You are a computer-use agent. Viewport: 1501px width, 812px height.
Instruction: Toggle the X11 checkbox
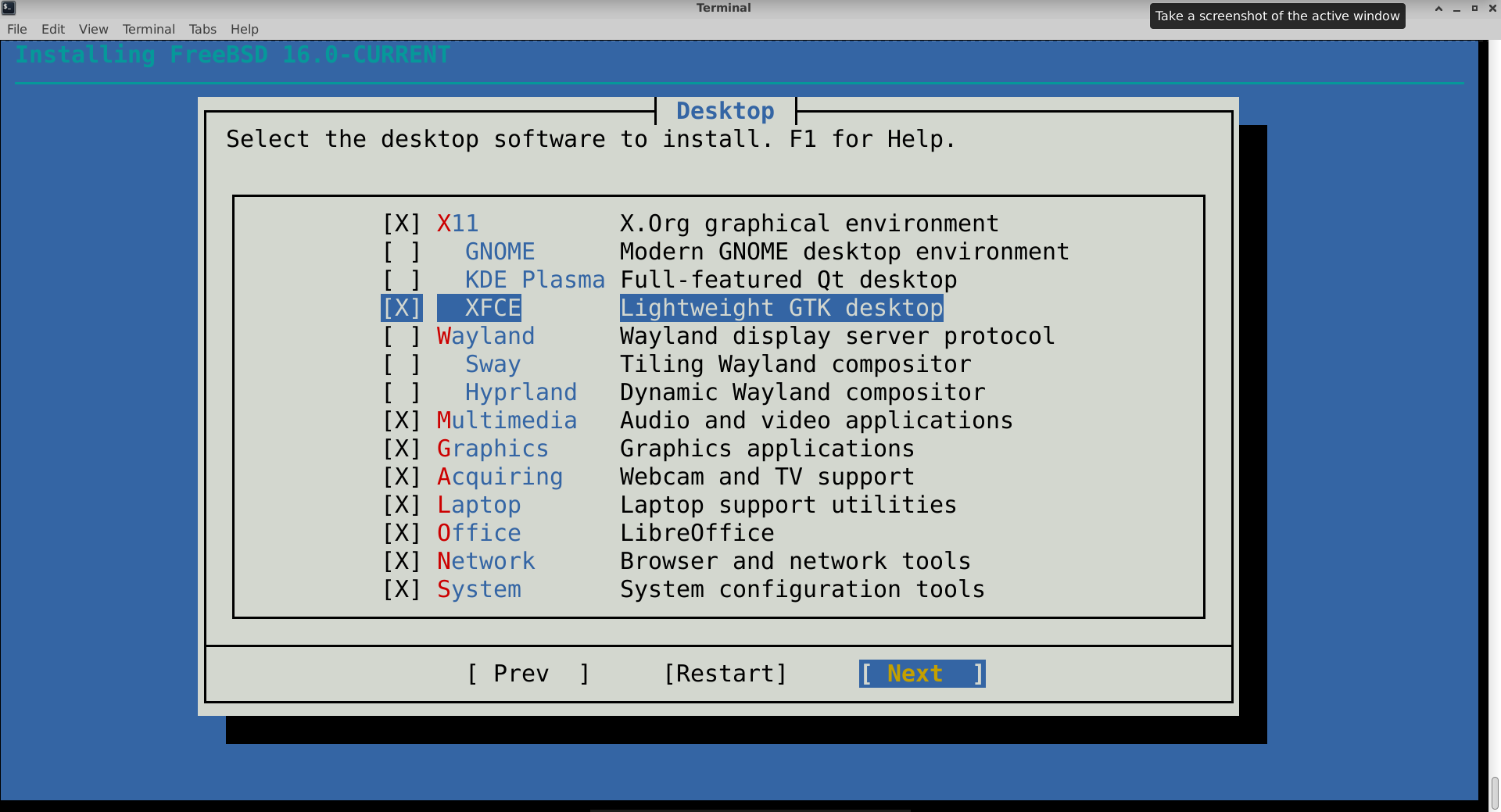coord(402,224)
